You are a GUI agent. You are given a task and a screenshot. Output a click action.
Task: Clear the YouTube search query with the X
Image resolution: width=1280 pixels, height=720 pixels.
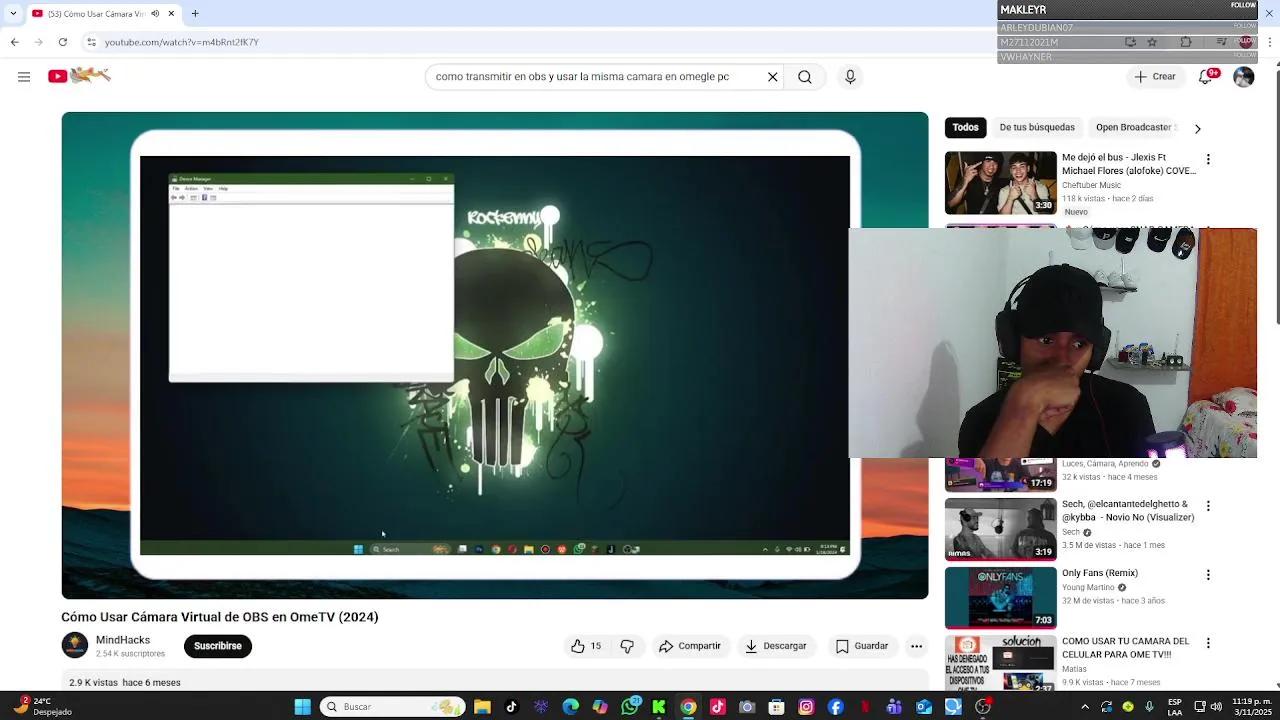pyautogui.click(x=772, y=77)
